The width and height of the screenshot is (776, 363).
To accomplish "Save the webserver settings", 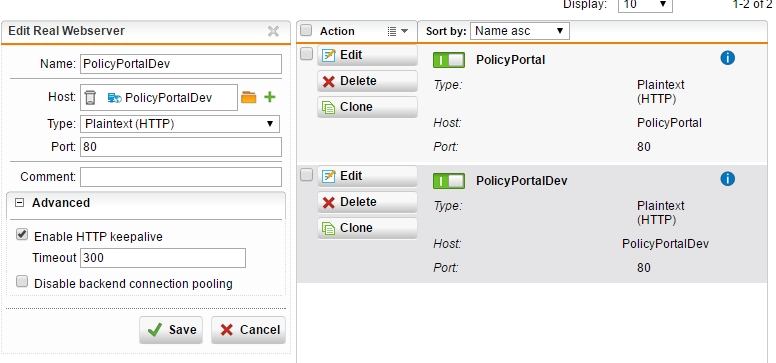I will tap(171, 330).
